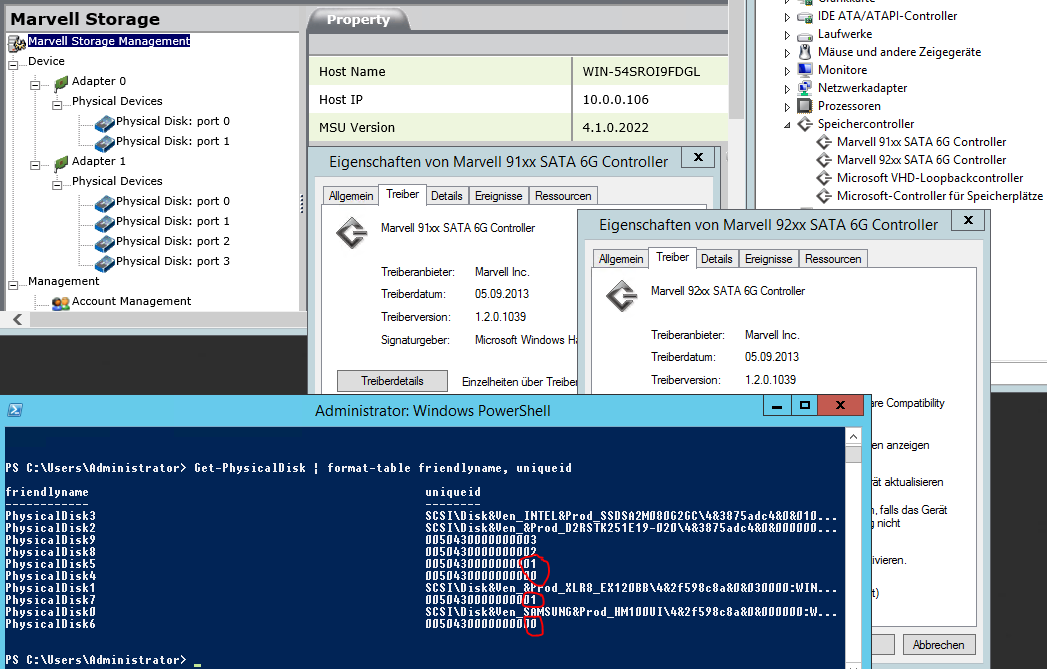Viewport: 1047px width, 669px height.
Task: Expand the IDE ATA/ATAPI-Controller node
Action: [787, 17]
